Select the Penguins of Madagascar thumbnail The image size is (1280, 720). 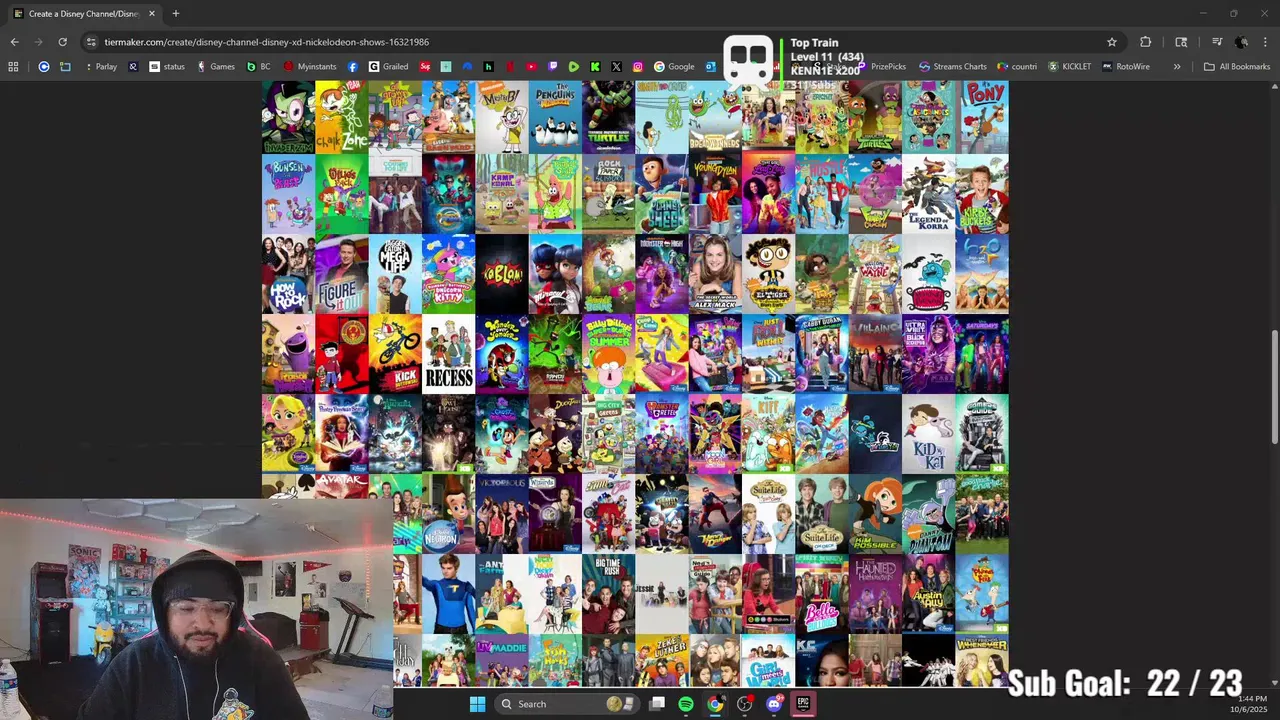coord(555,117)
